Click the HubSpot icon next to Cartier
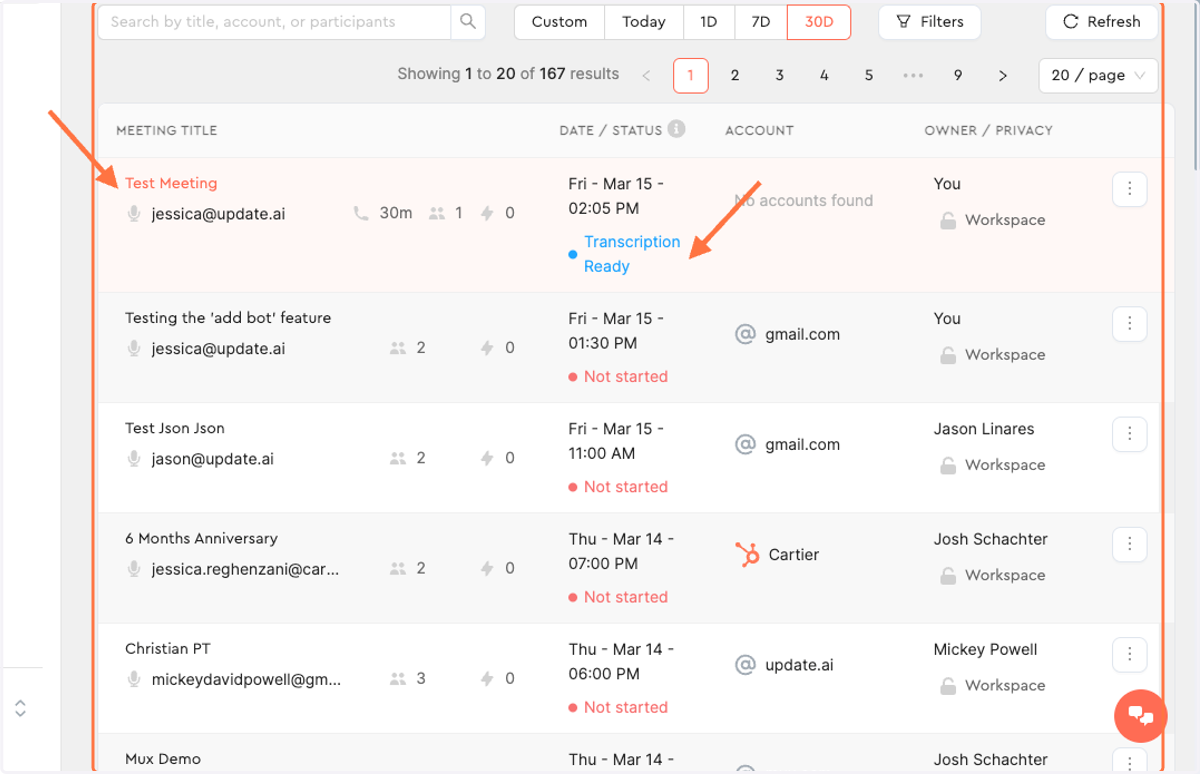Screen dimensions: 1200x774 pos(746,555)
